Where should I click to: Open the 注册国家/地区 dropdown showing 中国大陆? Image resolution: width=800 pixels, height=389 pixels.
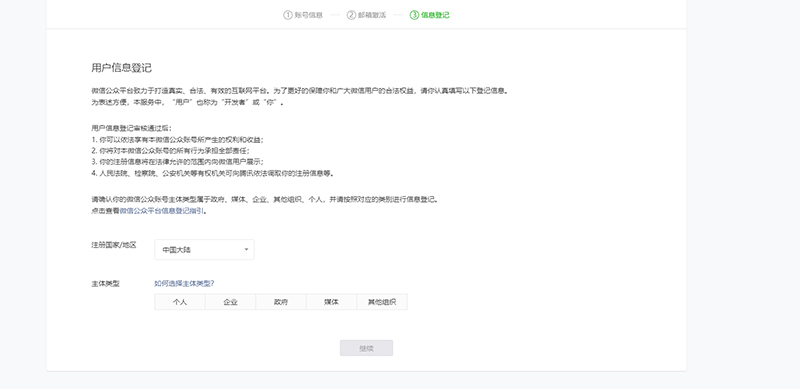(x=204, y=250)
